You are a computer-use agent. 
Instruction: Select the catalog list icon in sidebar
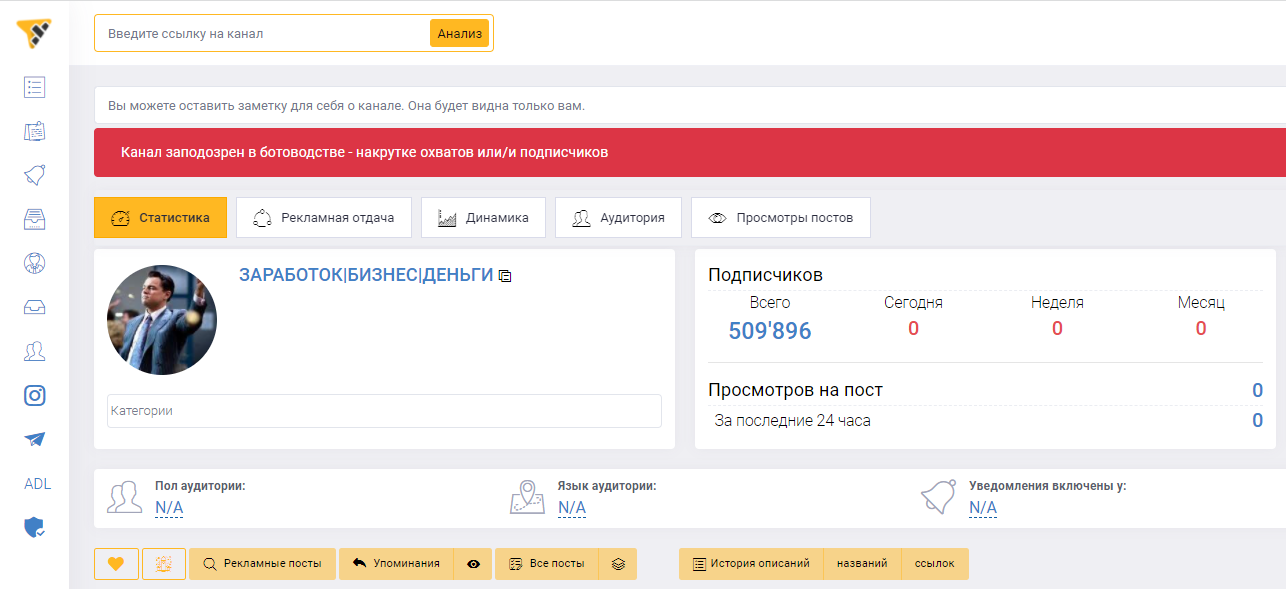click(34, 87)
